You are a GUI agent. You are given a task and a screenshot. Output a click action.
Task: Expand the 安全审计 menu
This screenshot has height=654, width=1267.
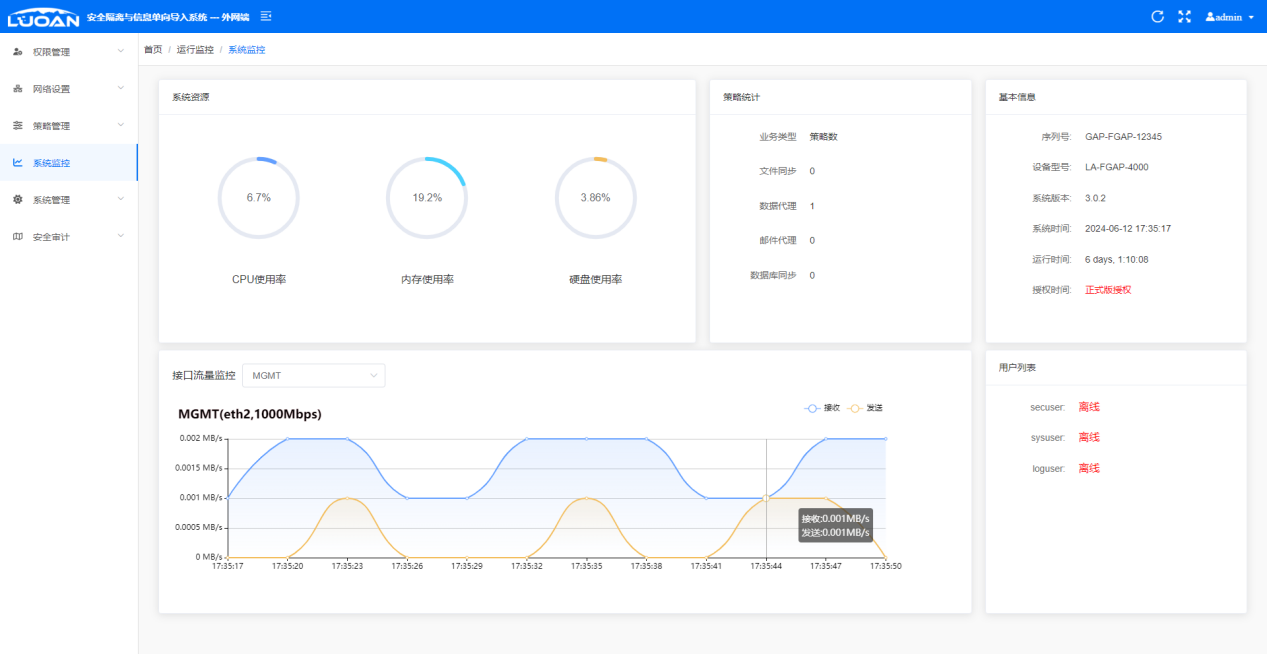(x=69, y=236)
